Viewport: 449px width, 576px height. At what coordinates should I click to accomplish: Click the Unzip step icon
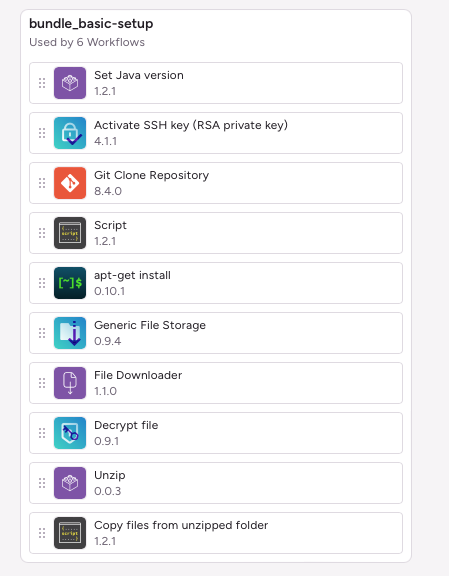tap(70, 483)
